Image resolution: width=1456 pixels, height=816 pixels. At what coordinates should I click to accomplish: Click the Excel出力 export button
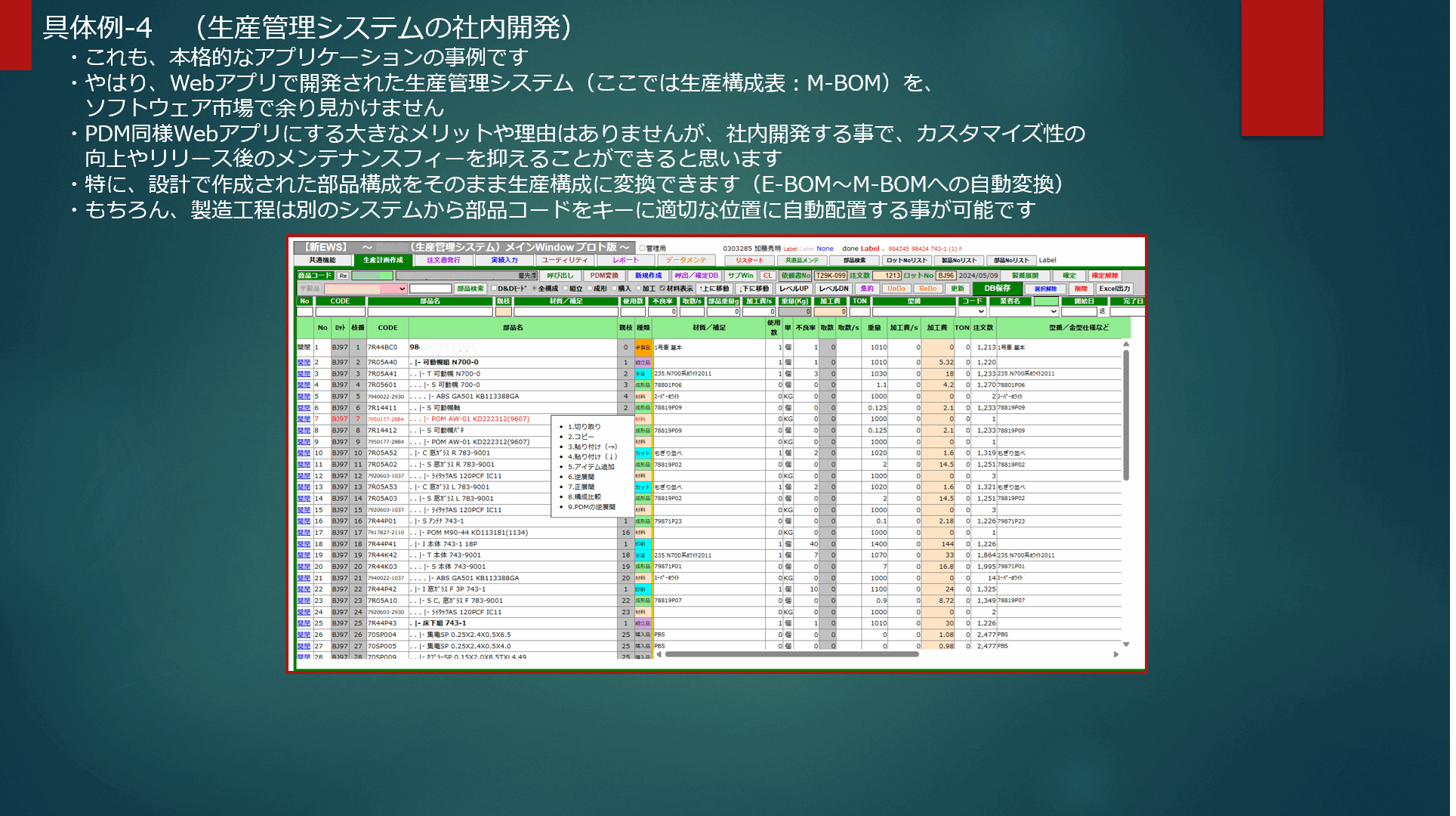[x=1115, y=289]
